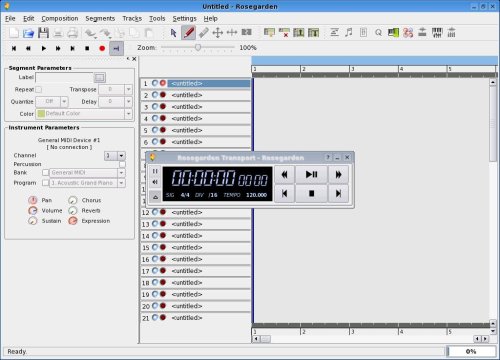500x360 pixels.
Task: Open the Composition menu
Action: coord(60,18)
